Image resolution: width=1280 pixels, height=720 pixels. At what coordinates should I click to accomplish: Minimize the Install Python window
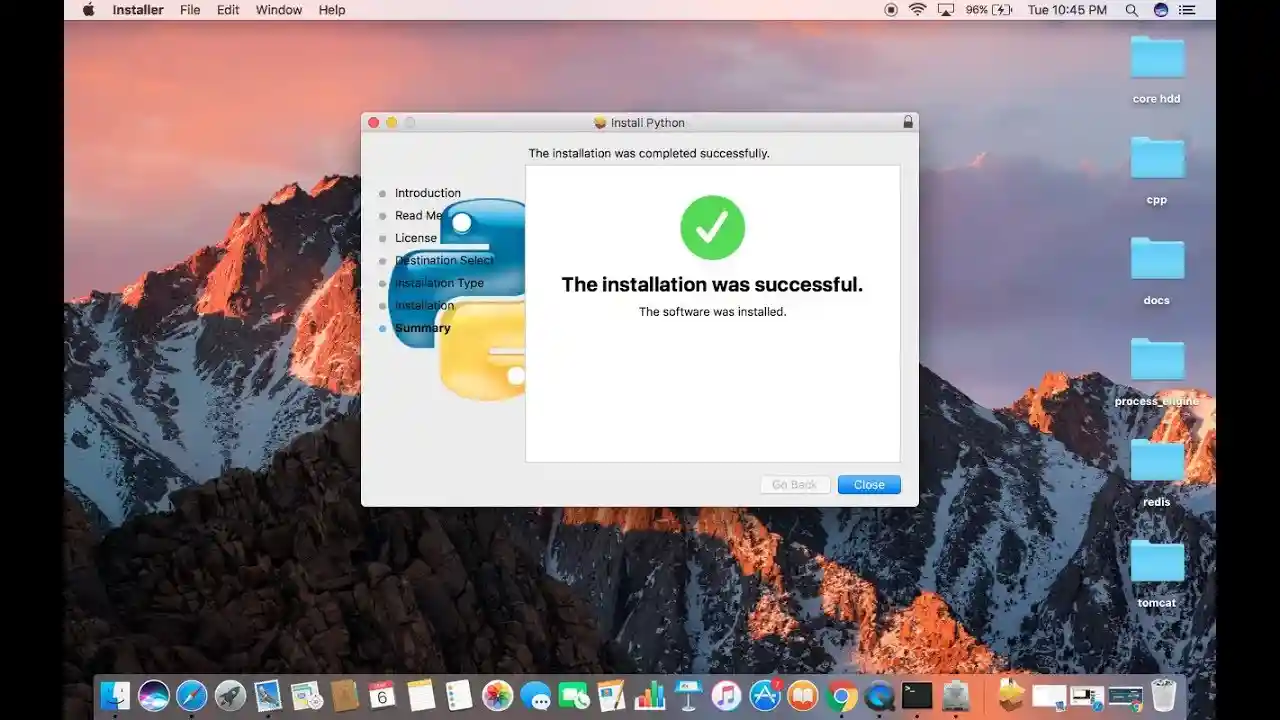pyautogui.click(x=391, y=122)
